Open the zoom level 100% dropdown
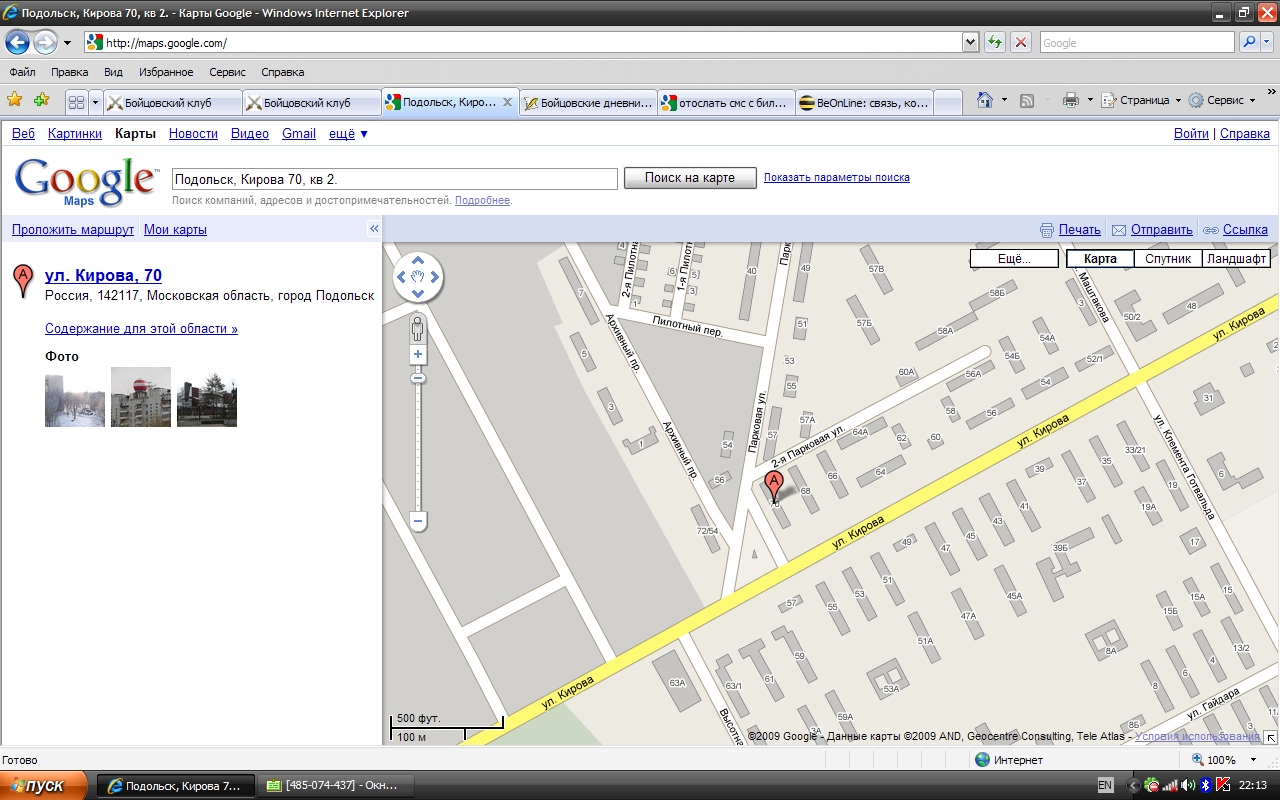1280x800 pixels. click(1254, 760)
